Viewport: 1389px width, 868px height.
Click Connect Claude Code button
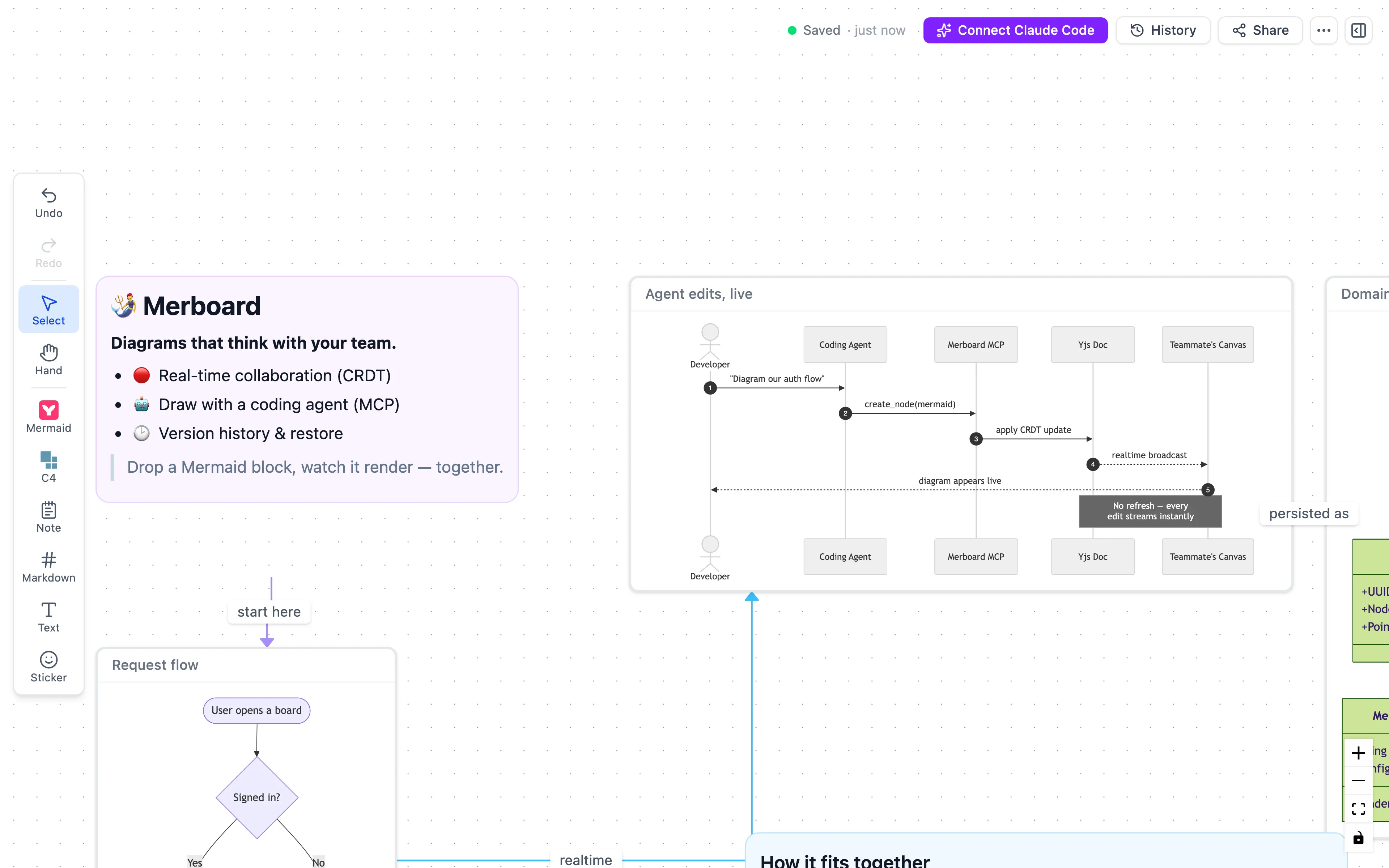point(1015,30)
